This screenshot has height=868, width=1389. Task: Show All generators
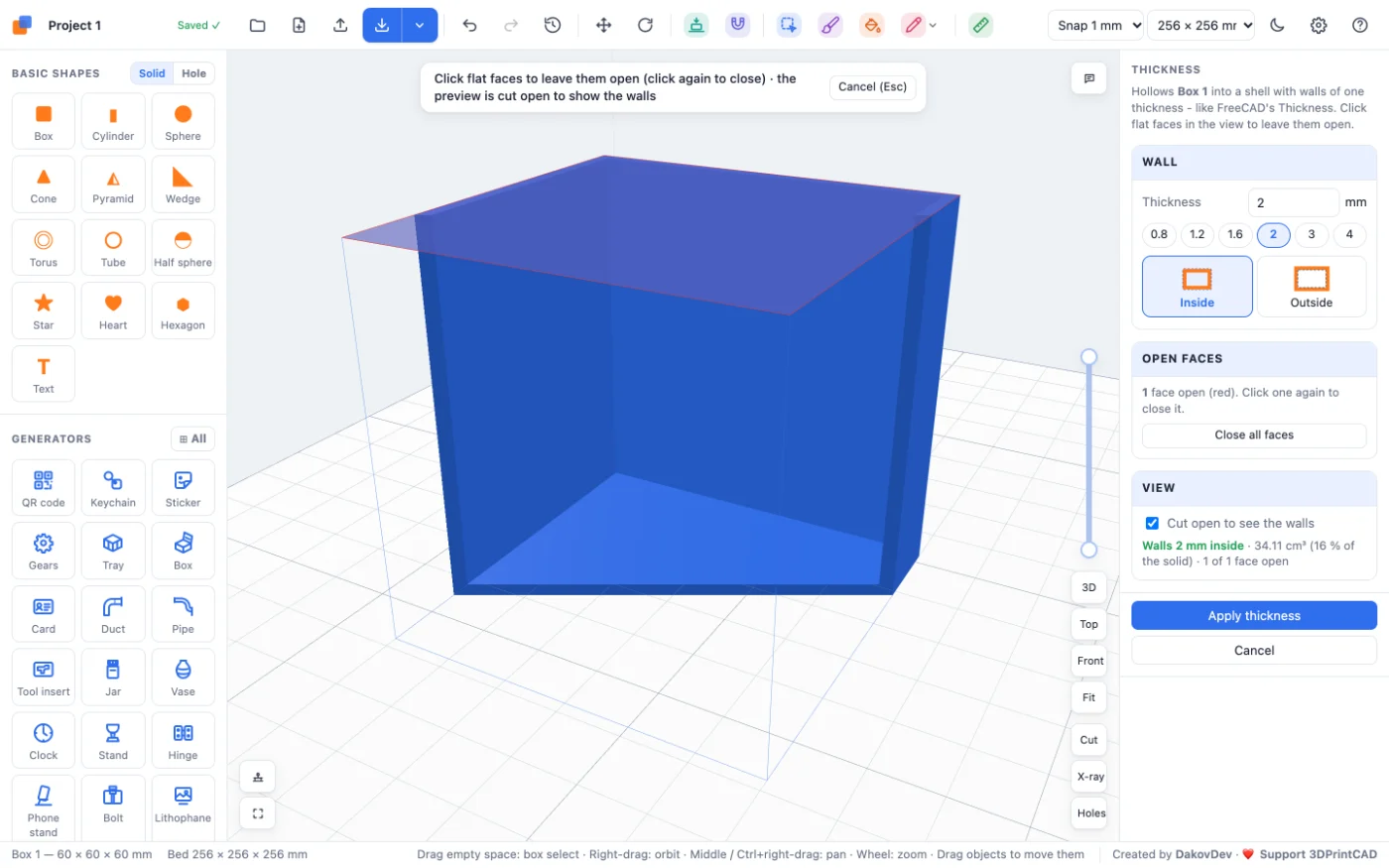pos(192,438)
